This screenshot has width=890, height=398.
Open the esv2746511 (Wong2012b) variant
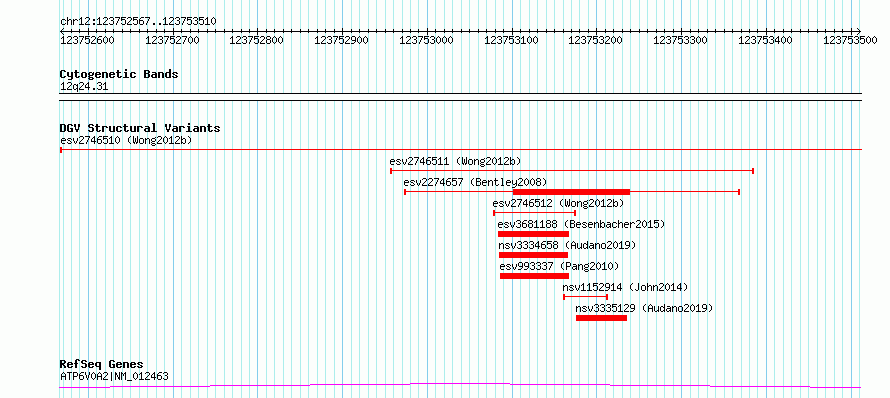click(455, 161)
